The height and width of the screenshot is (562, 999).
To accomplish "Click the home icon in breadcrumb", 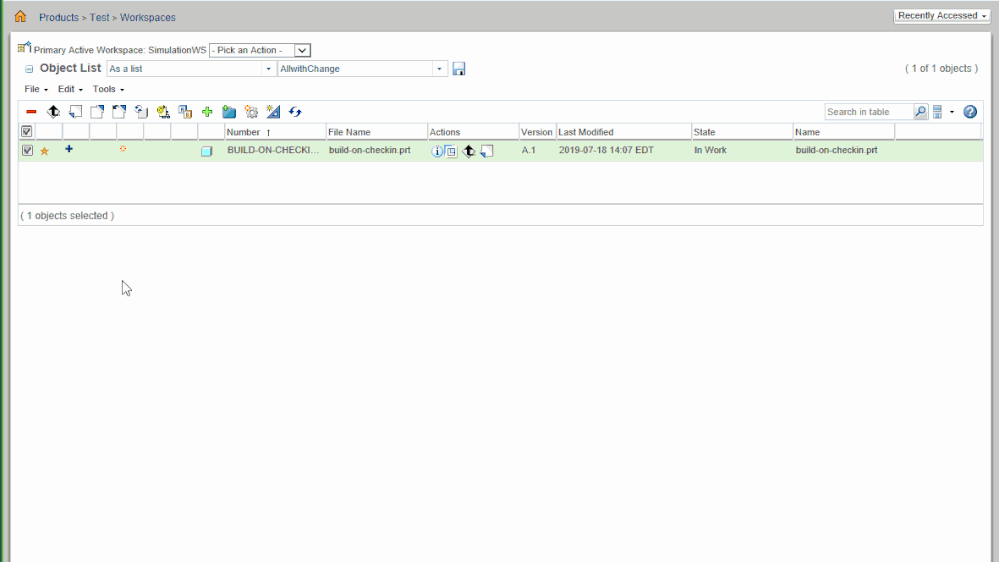I will point(20,17).
